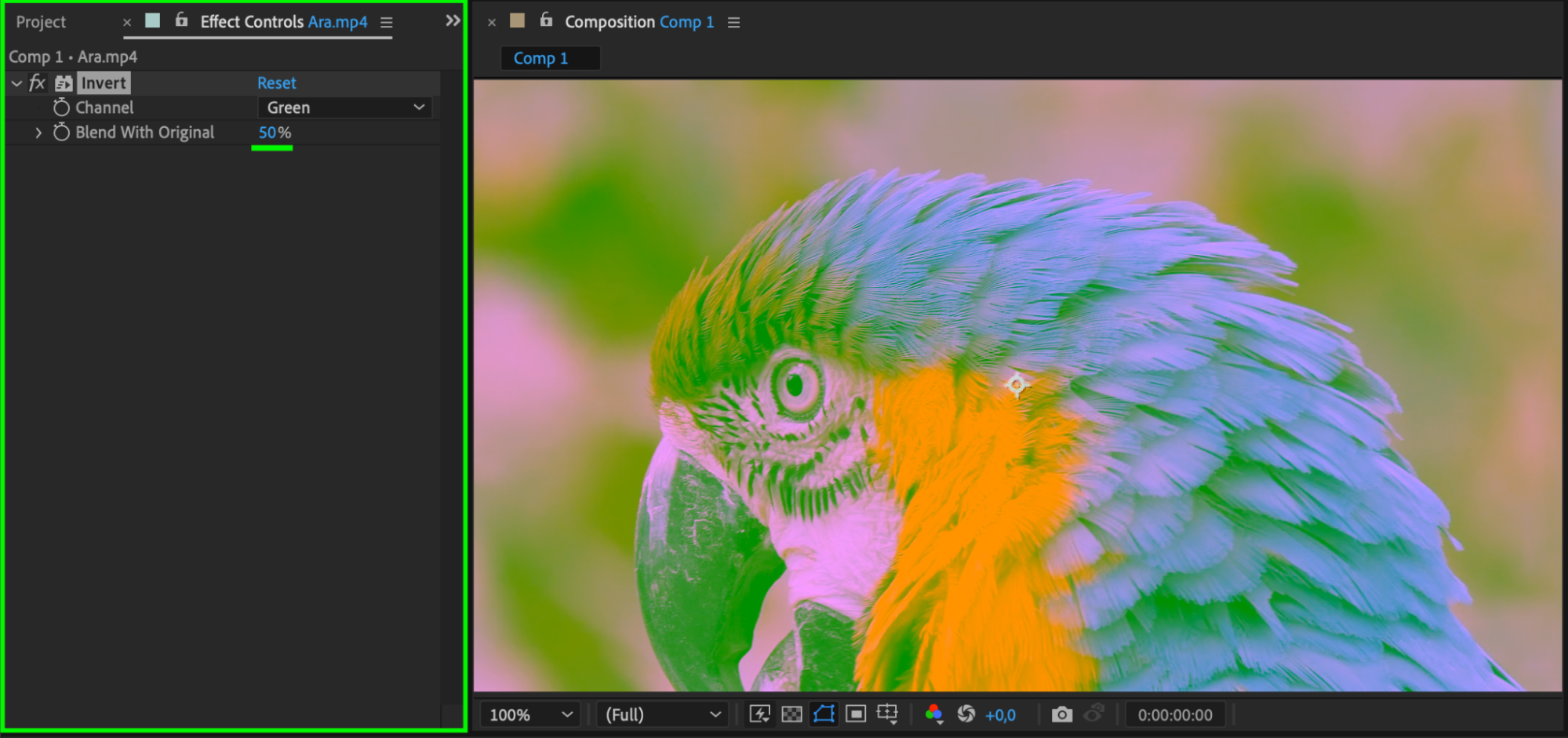
Task: Click the Reset Exposure aperture icon
Action: 966,714
